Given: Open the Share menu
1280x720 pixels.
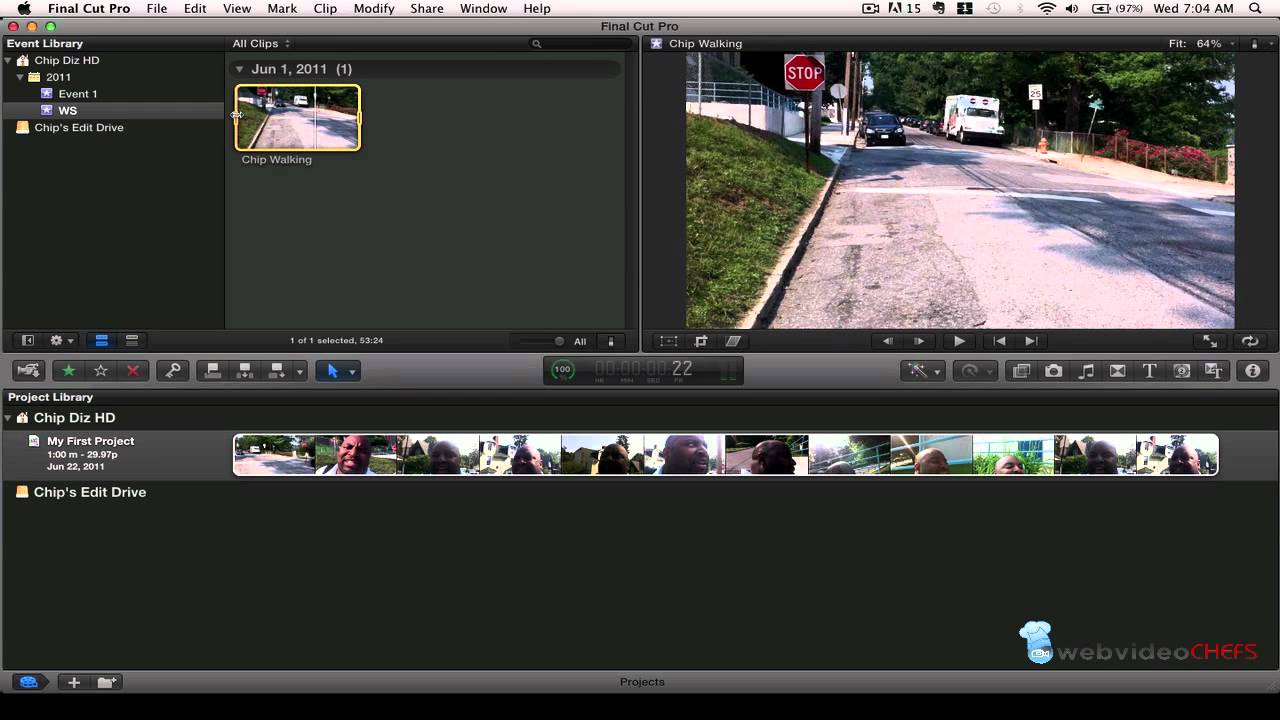Looking at the screenshot, I should [426, 9].
